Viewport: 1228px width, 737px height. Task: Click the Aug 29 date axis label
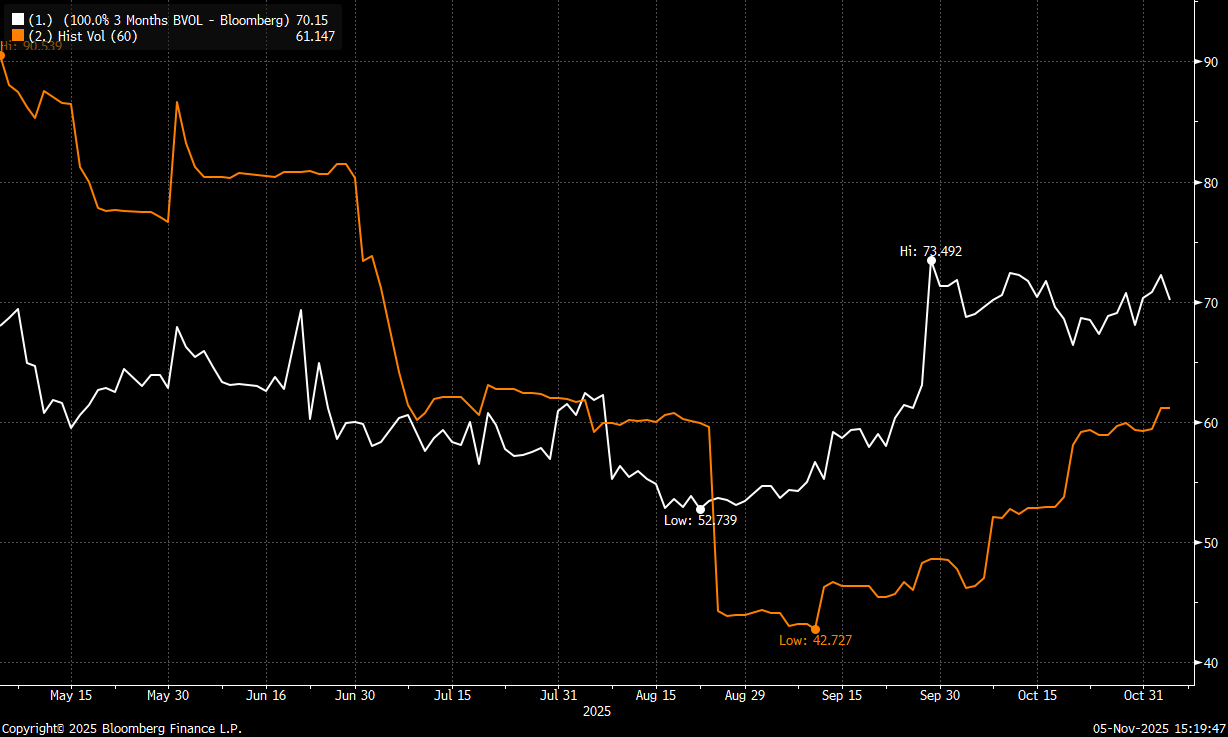pos(745,695)
